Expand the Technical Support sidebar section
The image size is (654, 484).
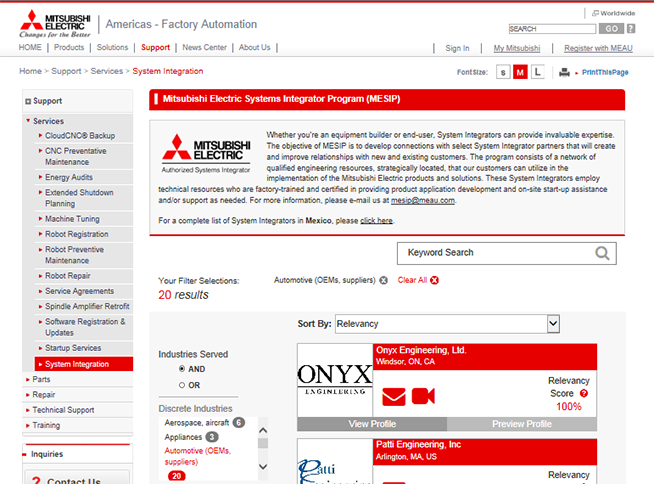(63, 410)
